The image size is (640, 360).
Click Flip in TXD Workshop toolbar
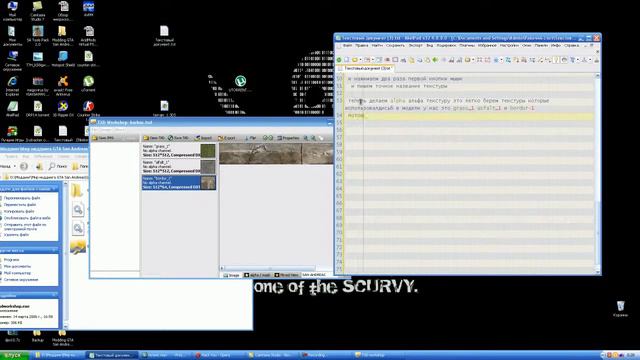tap(250, 138)
